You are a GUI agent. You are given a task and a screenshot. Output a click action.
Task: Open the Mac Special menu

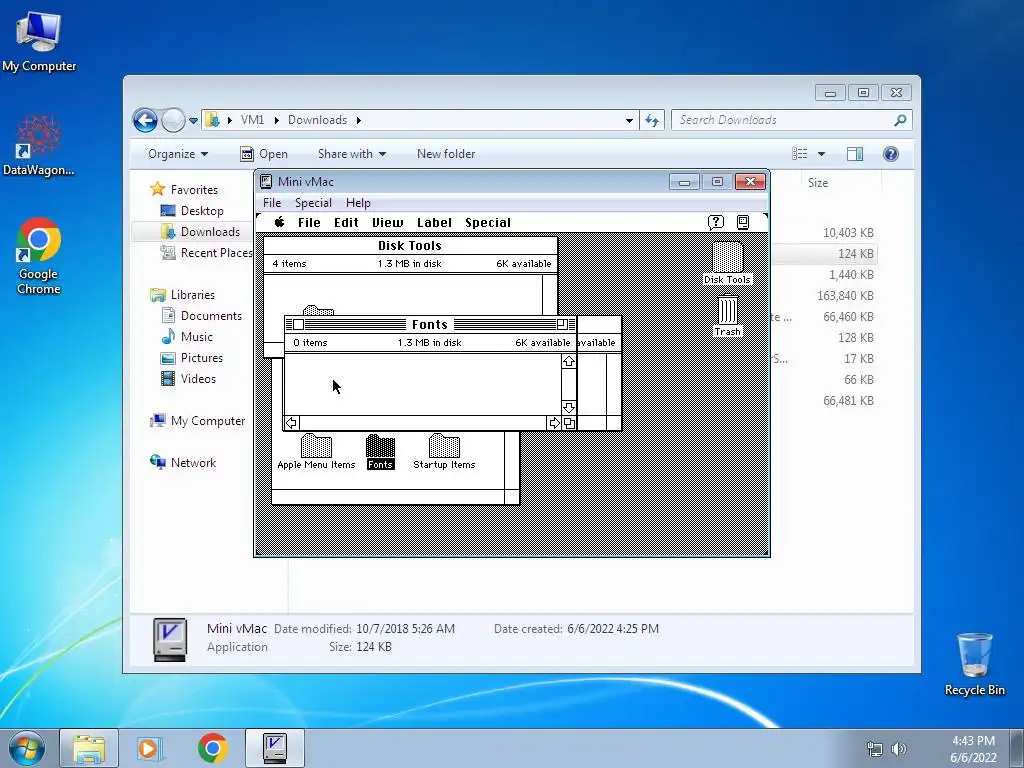488,223
